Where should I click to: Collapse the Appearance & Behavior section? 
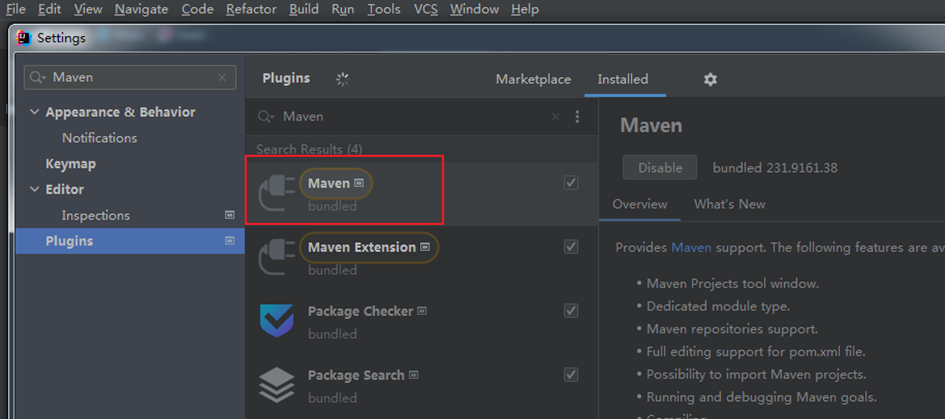click(x=35, y=112)
